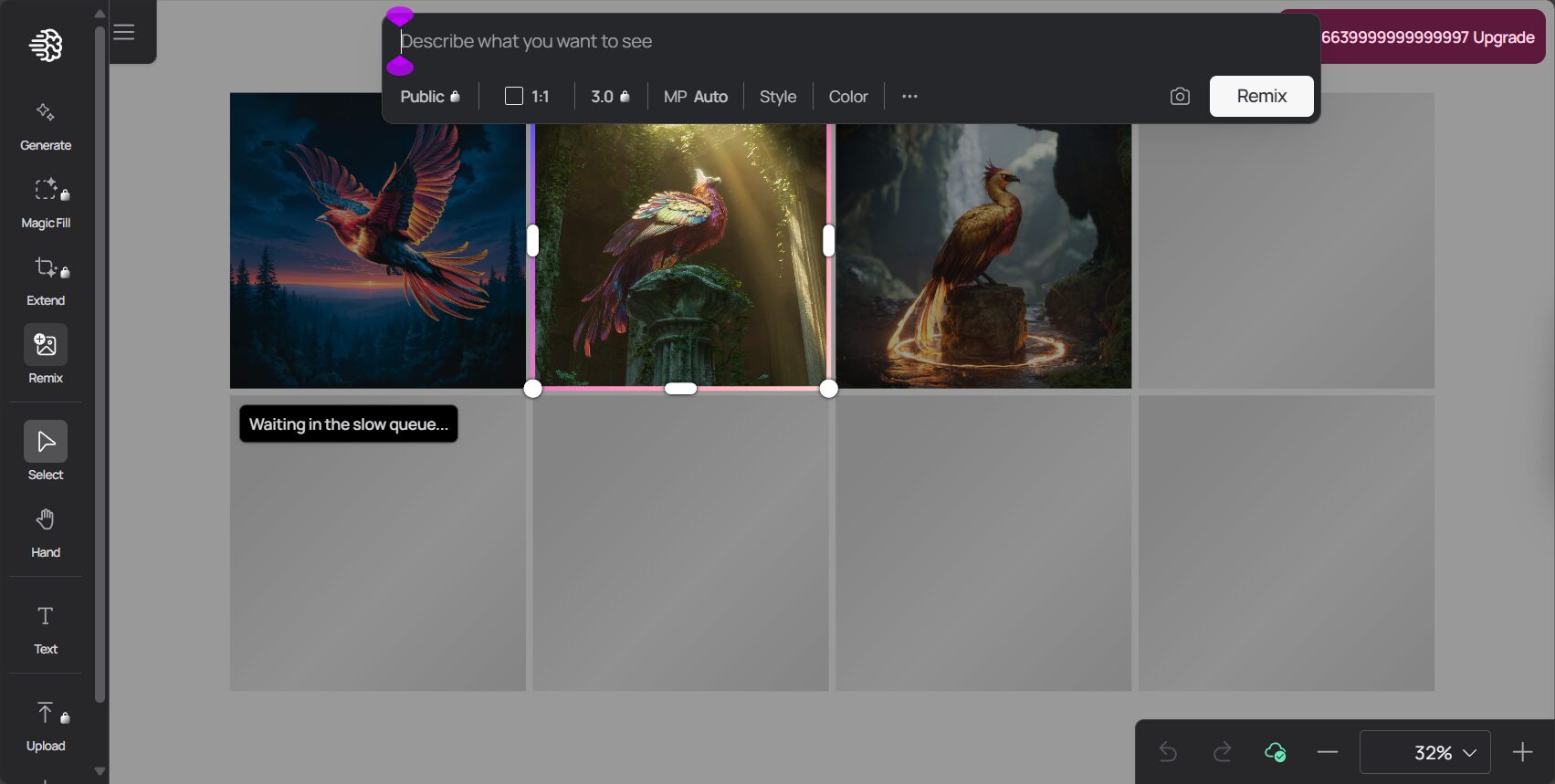Open the Public visibility setting
This screenshot has height=784, width=1555.
tap(430, 96)
